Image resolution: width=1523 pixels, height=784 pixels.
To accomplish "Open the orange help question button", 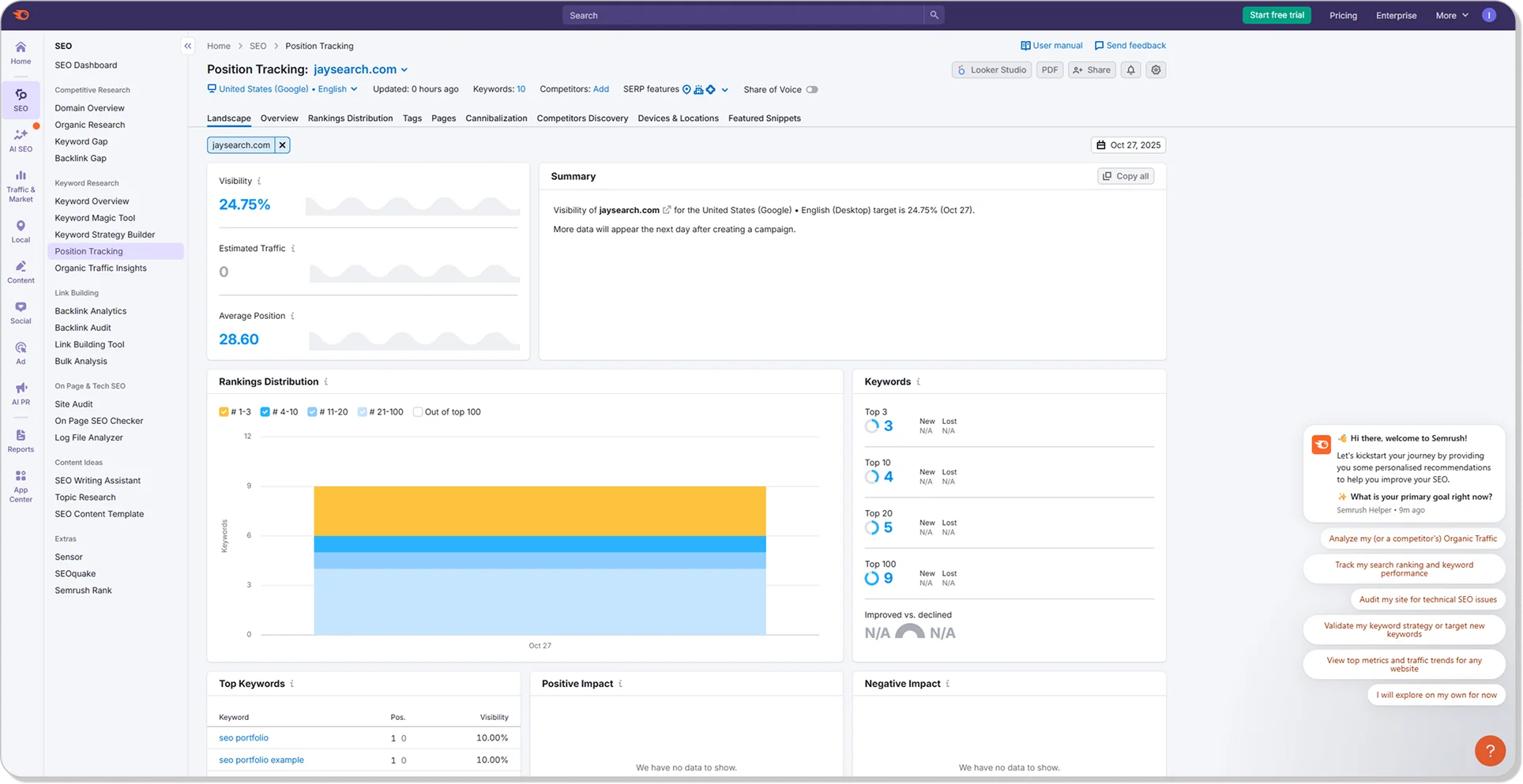I will coord(1490,750).
